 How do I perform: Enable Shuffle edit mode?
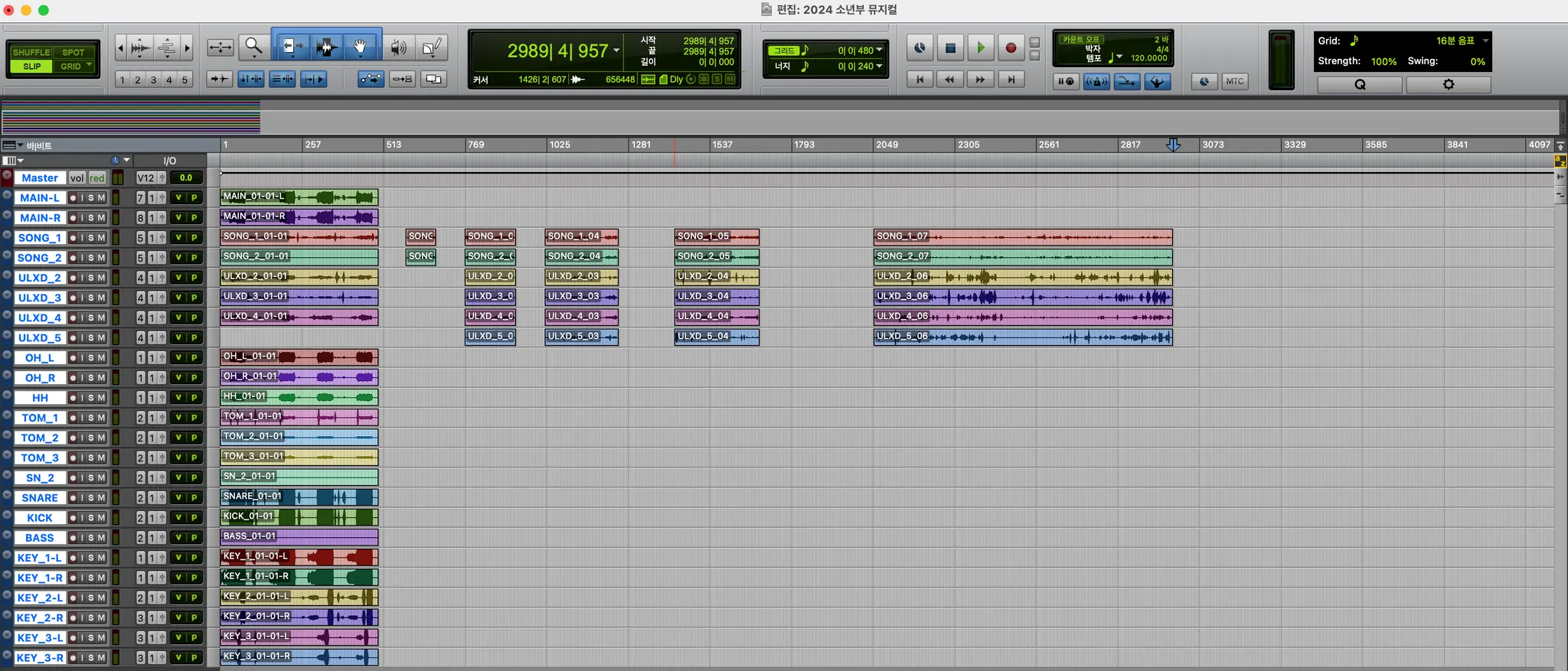coord(31,52)
